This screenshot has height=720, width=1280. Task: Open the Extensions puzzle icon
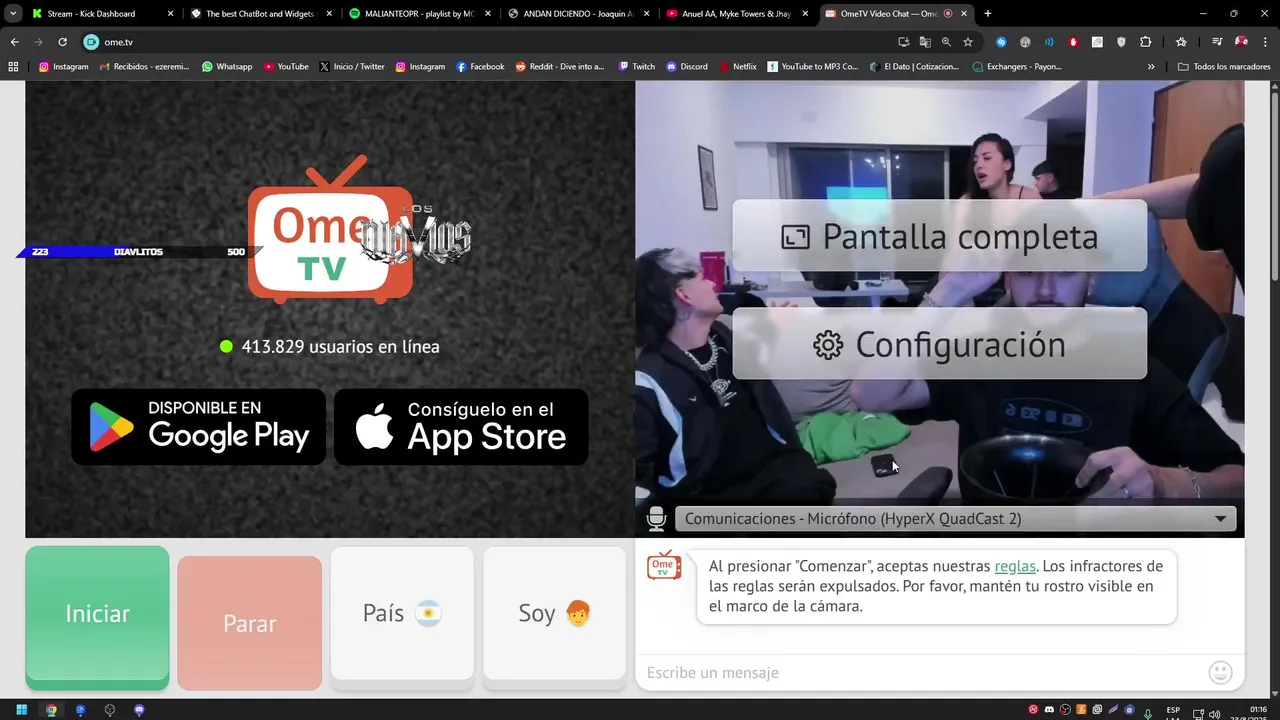[1145, 42]
